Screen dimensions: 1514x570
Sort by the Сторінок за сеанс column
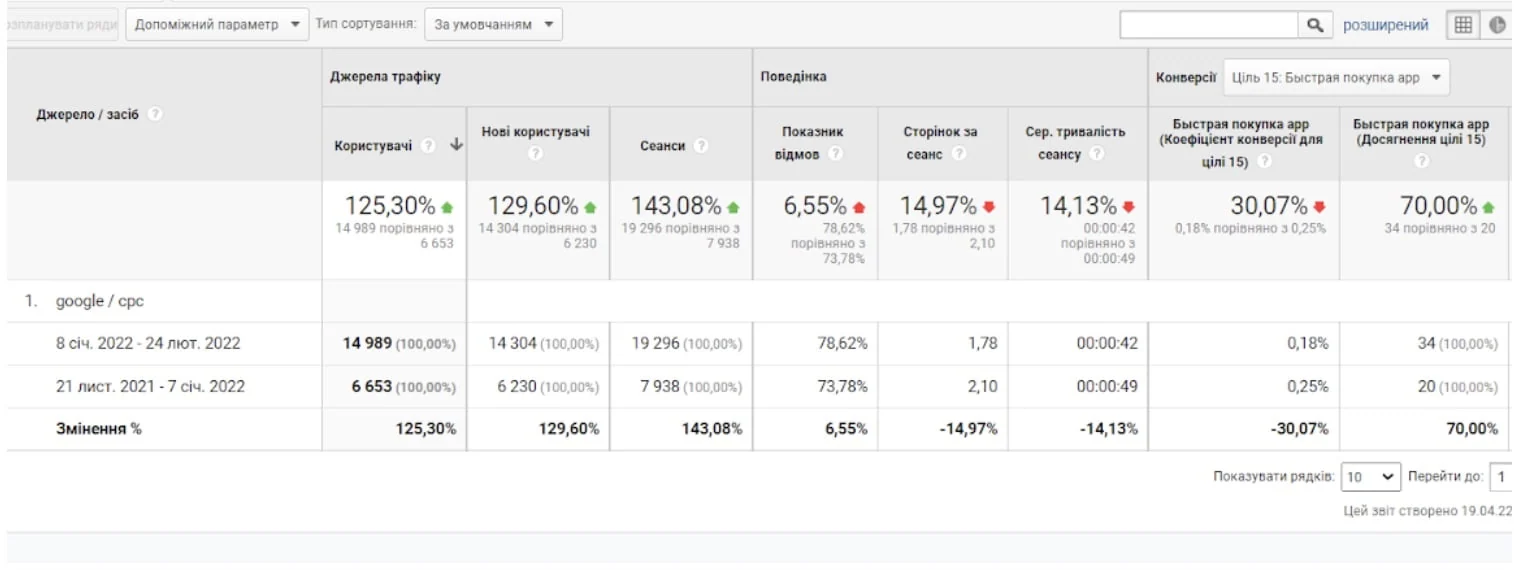click(x=941, y=142)
